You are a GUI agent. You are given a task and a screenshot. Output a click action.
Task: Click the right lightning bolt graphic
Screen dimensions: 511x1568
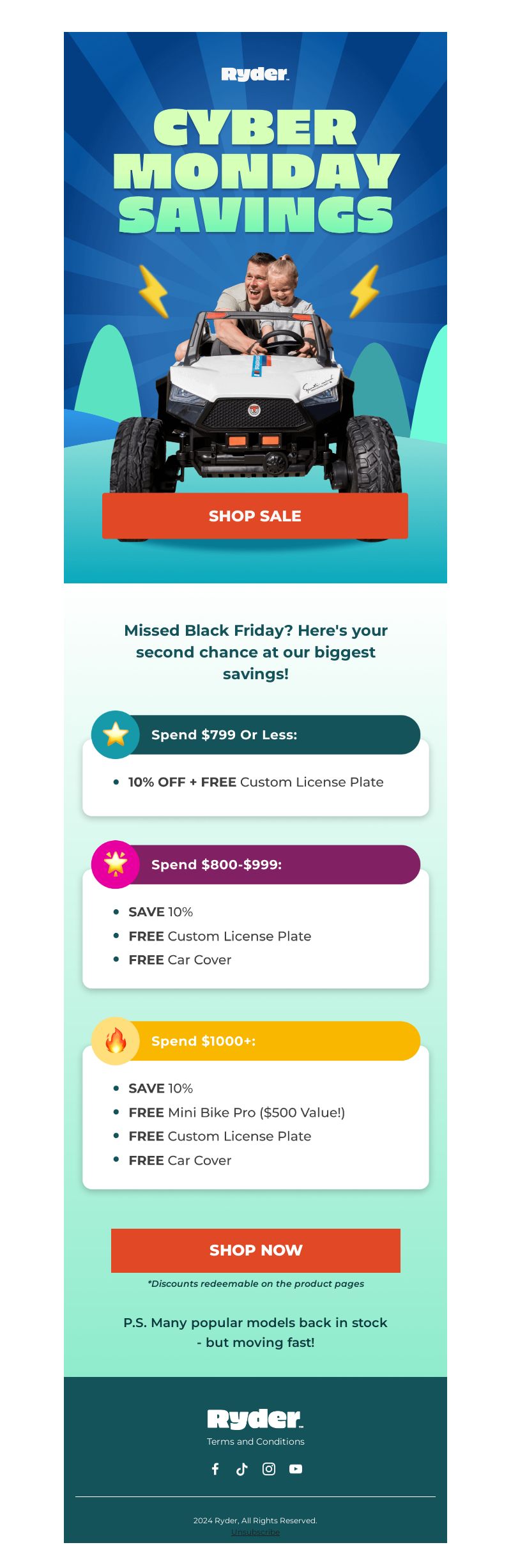pyautogui.click(x=364, y=291)
